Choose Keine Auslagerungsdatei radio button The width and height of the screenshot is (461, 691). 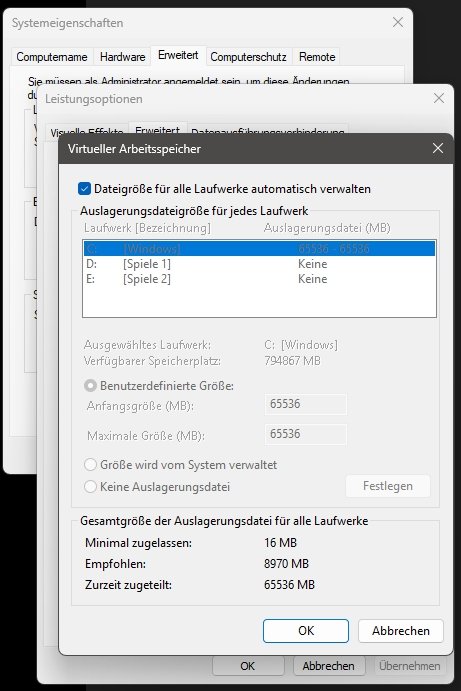click(x=90, y=487)
